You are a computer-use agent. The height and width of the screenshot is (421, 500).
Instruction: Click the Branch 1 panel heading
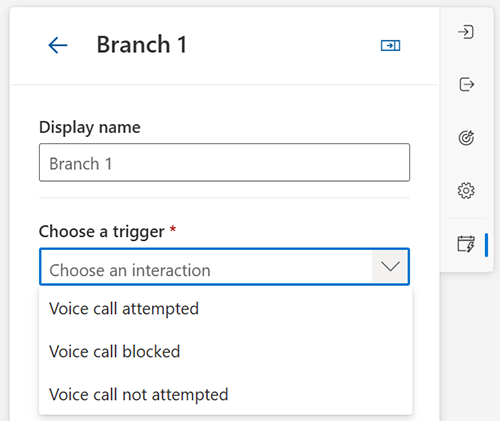142,45
